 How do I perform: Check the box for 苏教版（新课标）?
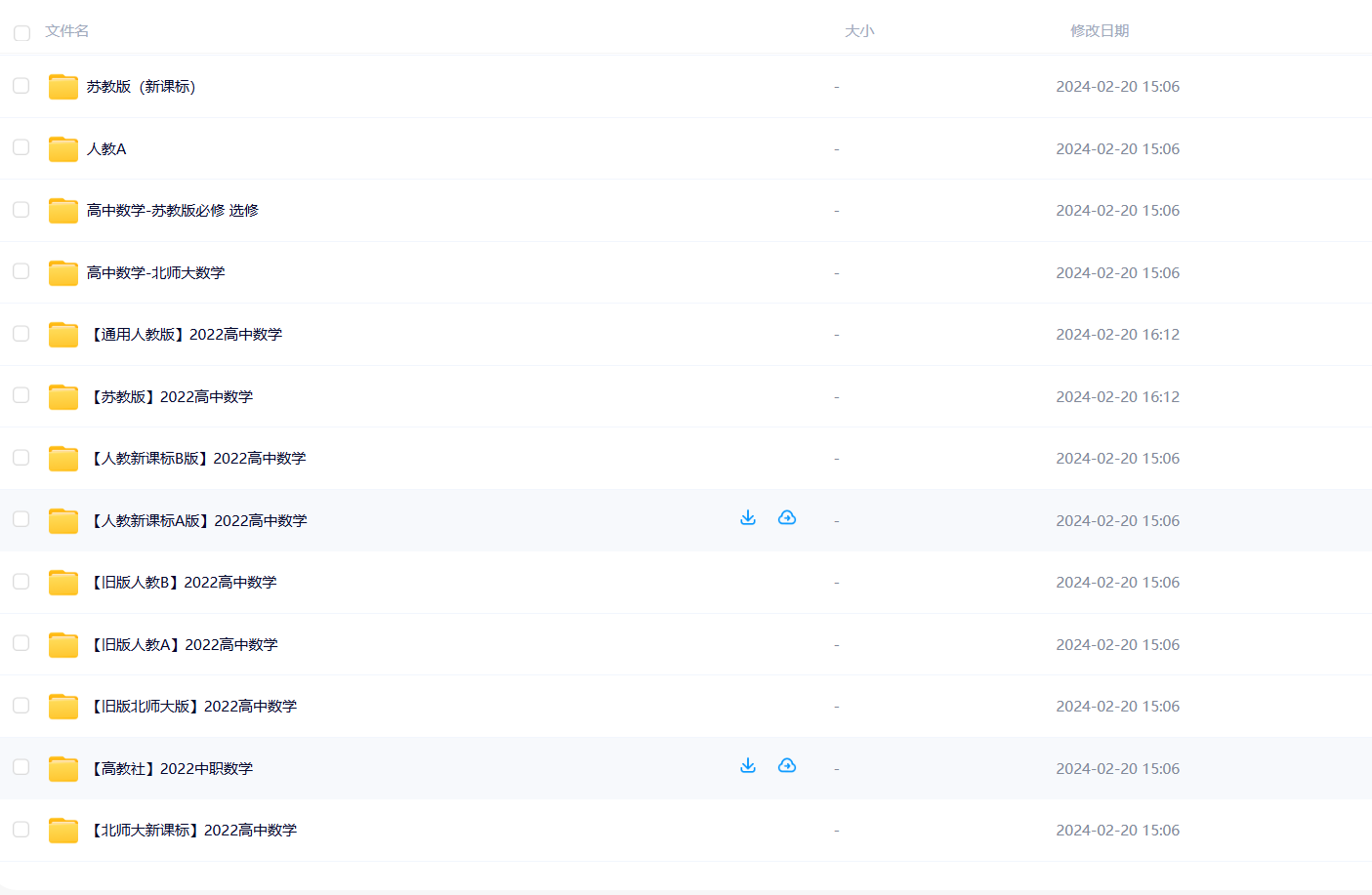21,86
